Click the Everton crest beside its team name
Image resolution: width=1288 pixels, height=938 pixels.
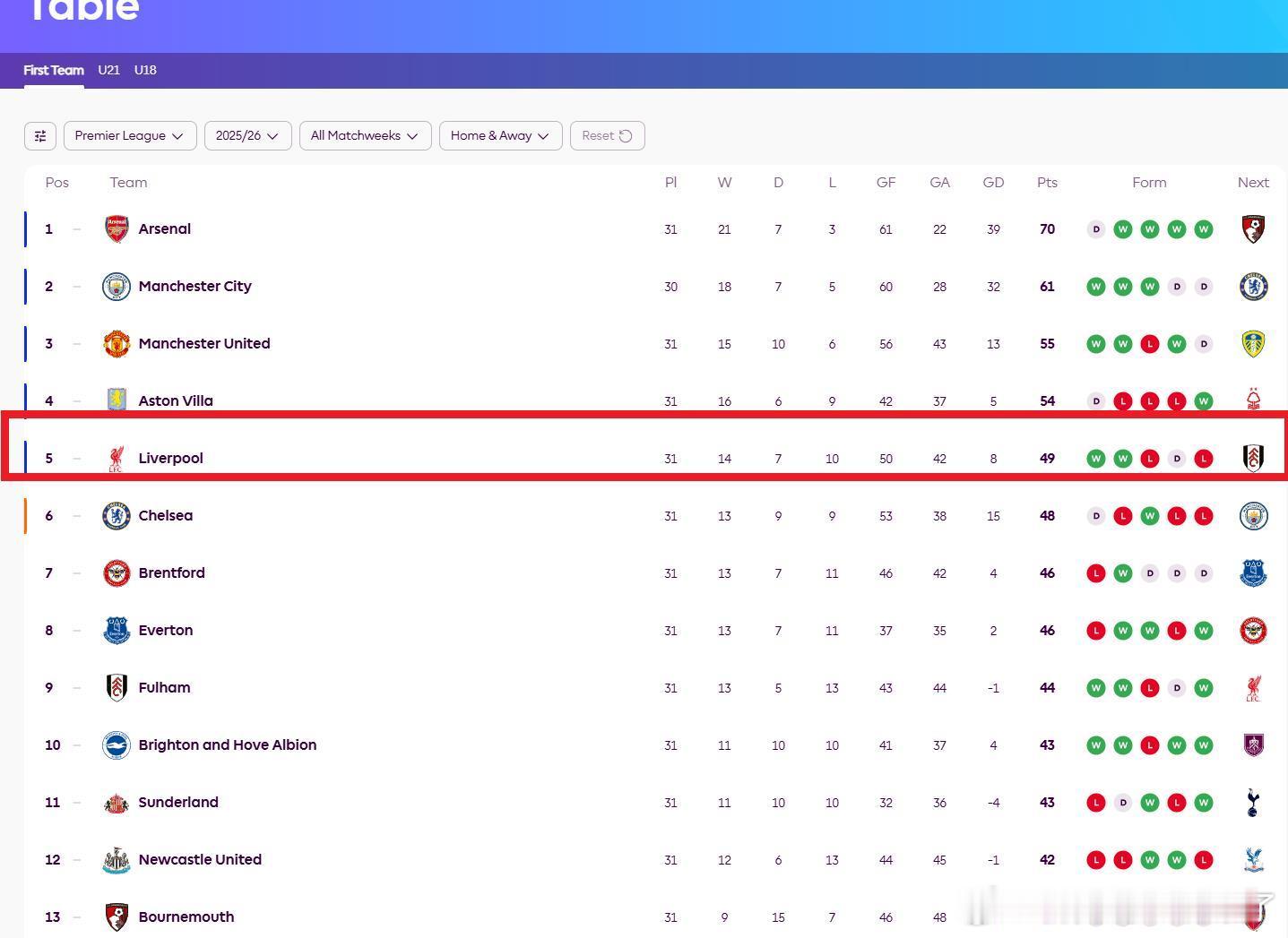click(x=117, y=631)
